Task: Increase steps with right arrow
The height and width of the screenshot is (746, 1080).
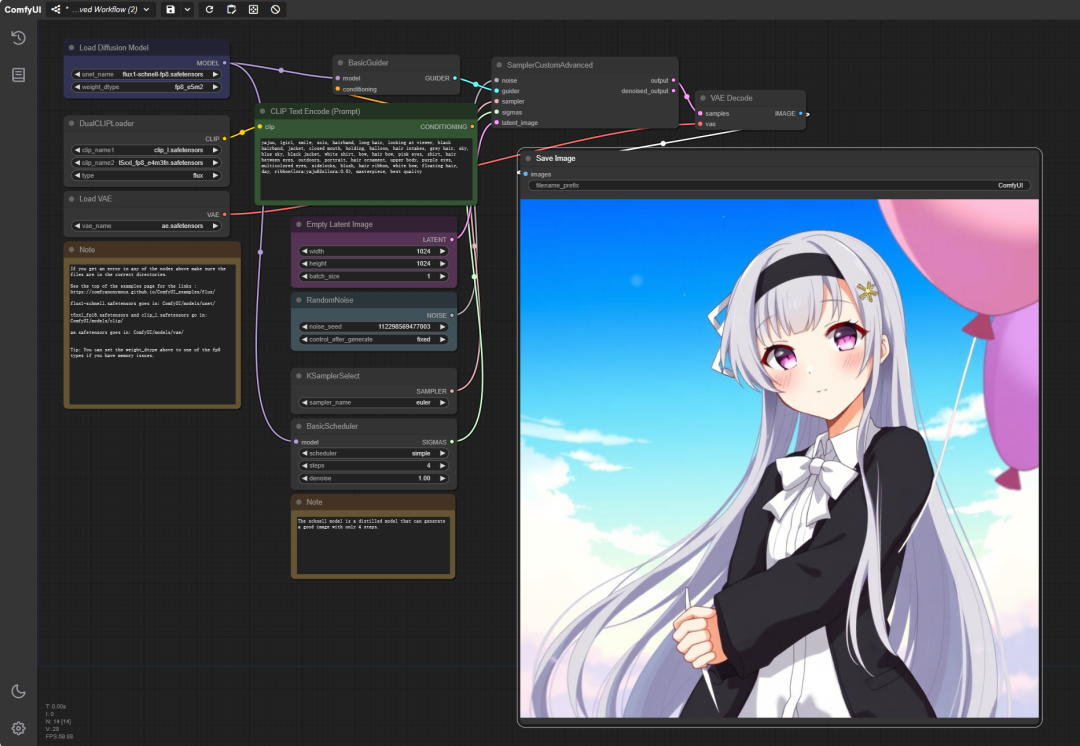Action: coord(442,466)
